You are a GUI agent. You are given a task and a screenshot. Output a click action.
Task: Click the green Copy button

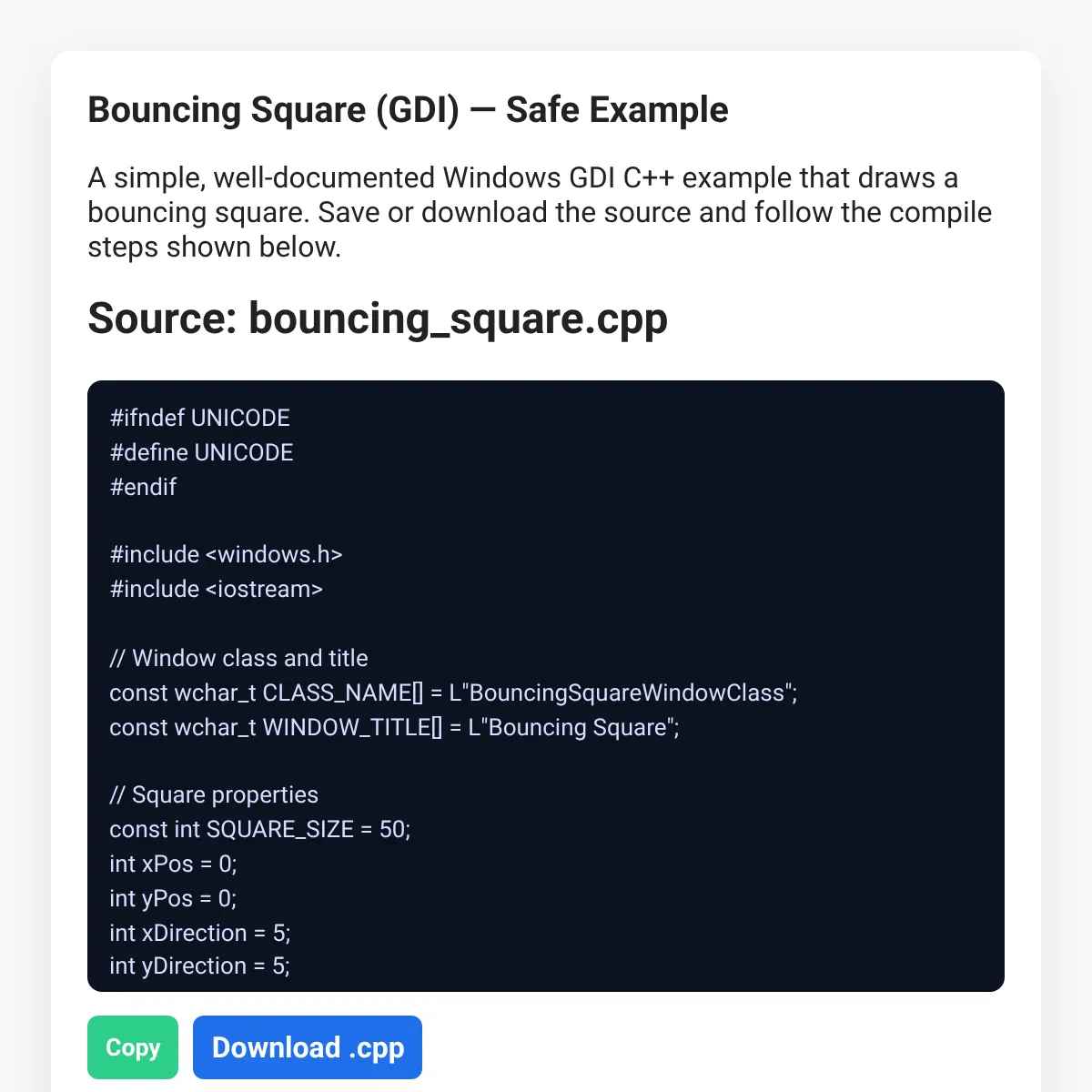click(x=133, y=1047)
